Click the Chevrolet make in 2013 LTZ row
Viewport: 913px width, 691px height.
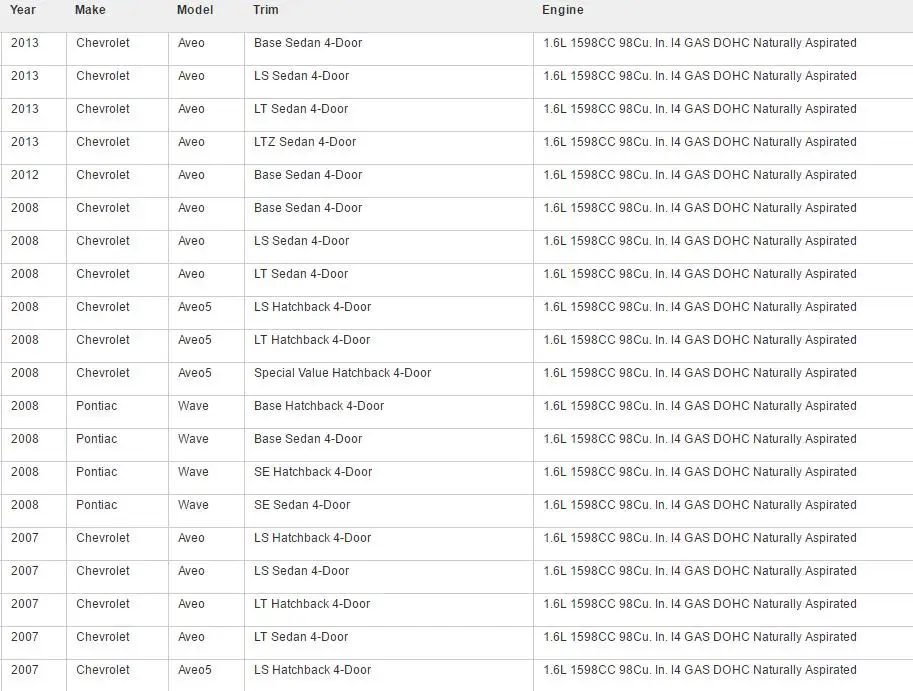[x=102, y=142]
